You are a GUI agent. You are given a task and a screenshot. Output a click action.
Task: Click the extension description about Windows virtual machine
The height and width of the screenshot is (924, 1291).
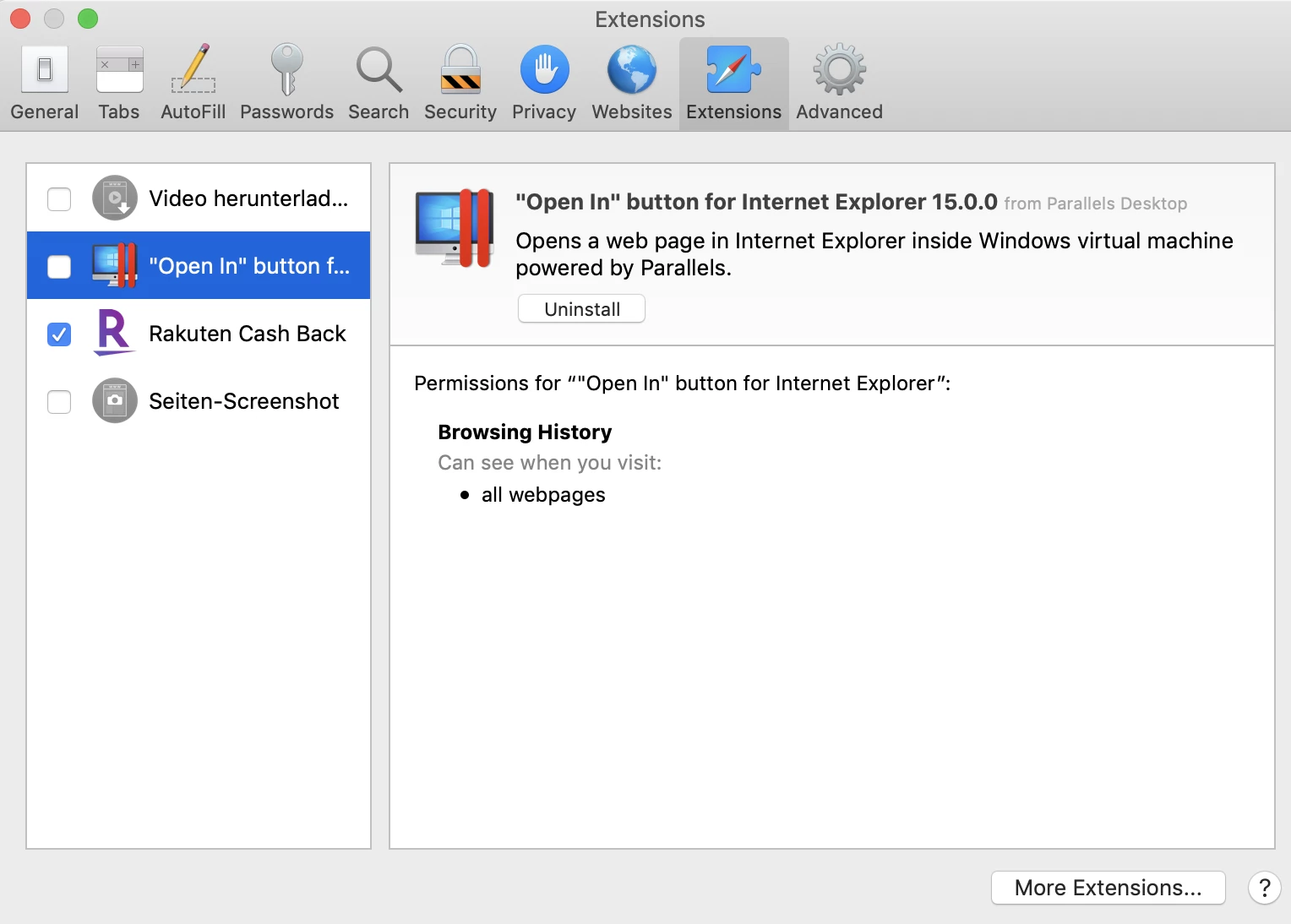[874, 254]
